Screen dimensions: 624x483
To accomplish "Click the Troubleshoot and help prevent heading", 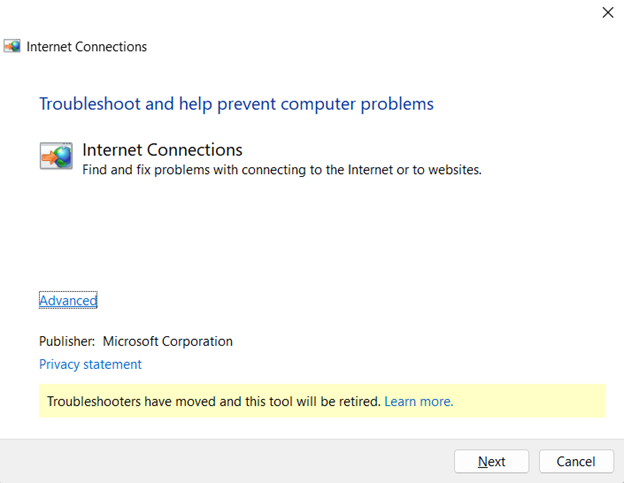I will click(236, 103).
